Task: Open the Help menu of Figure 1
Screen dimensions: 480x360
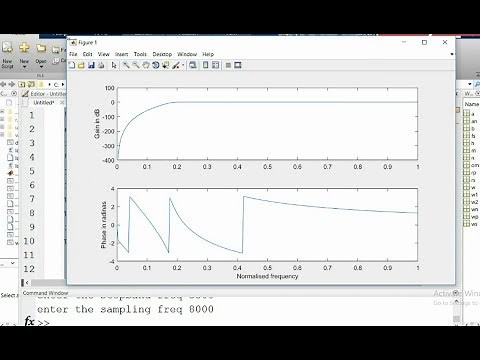Action: 208,54
